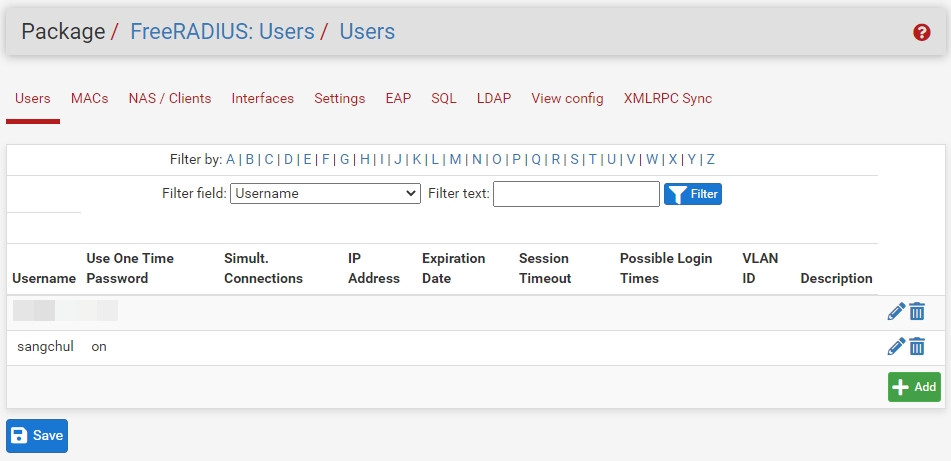Filter users by letter C

pos(269,160)
